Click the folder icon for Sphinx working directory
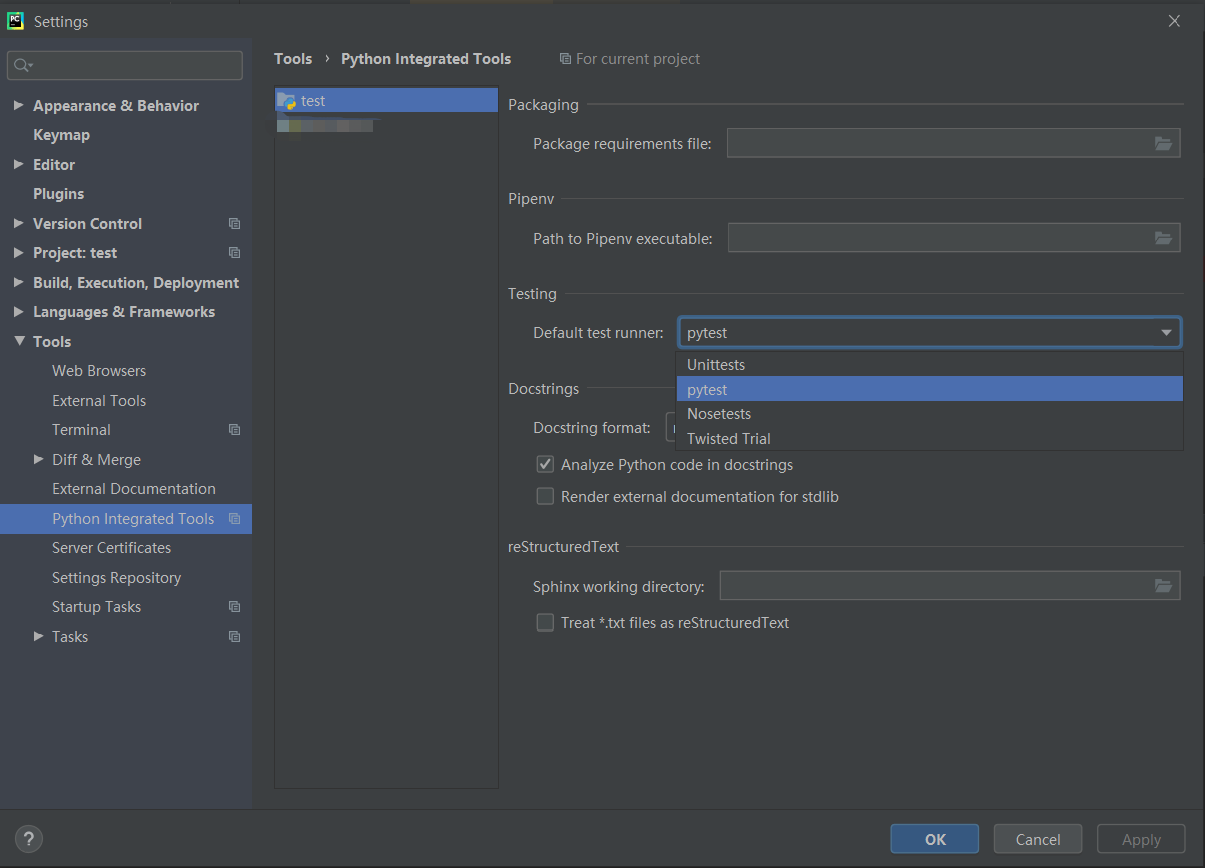The image size is (1205, 868). 1163,586
